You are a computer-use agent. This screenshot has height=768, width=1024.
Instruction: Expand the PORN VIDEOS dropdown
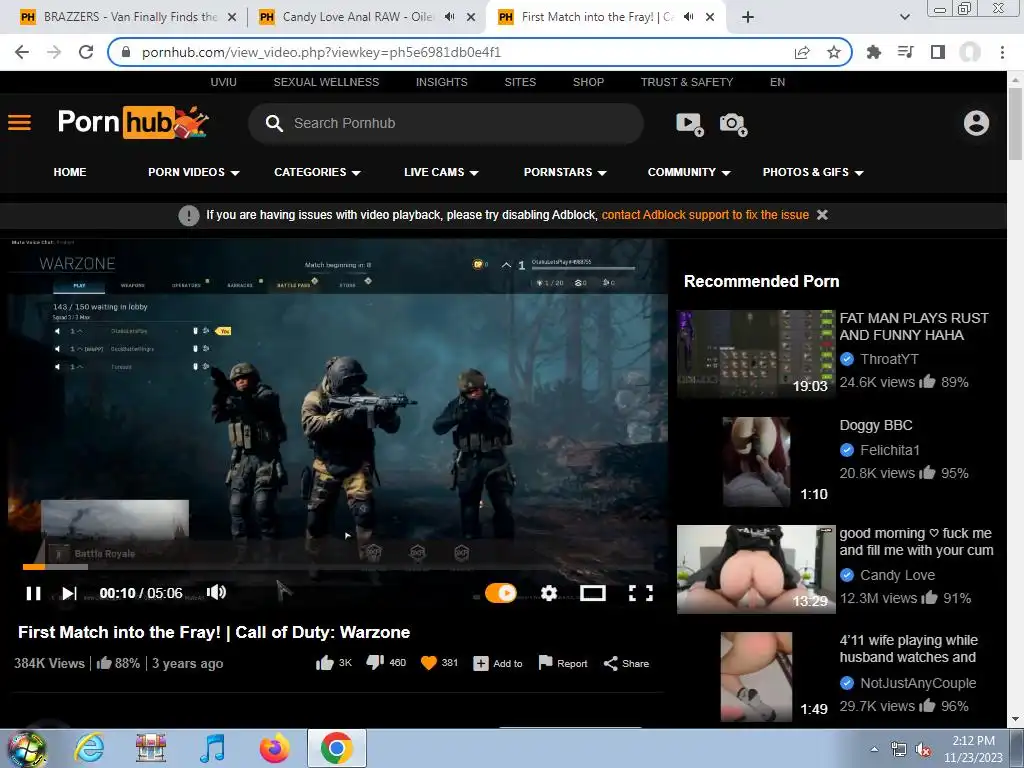(x=194, y=172)
